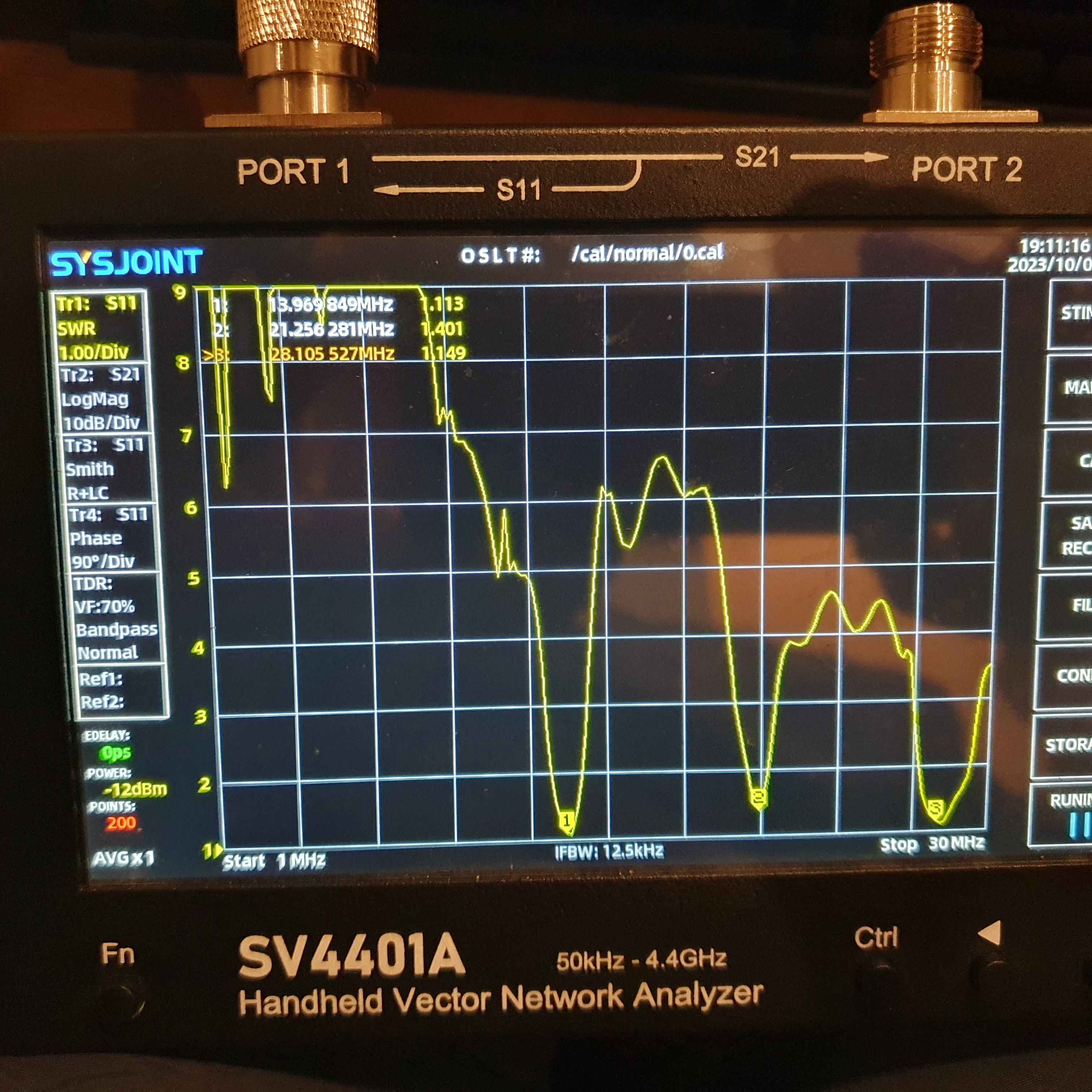Tap the 19:11:16 clock display
The image size is (1092, 1092).
[1055, 246]
